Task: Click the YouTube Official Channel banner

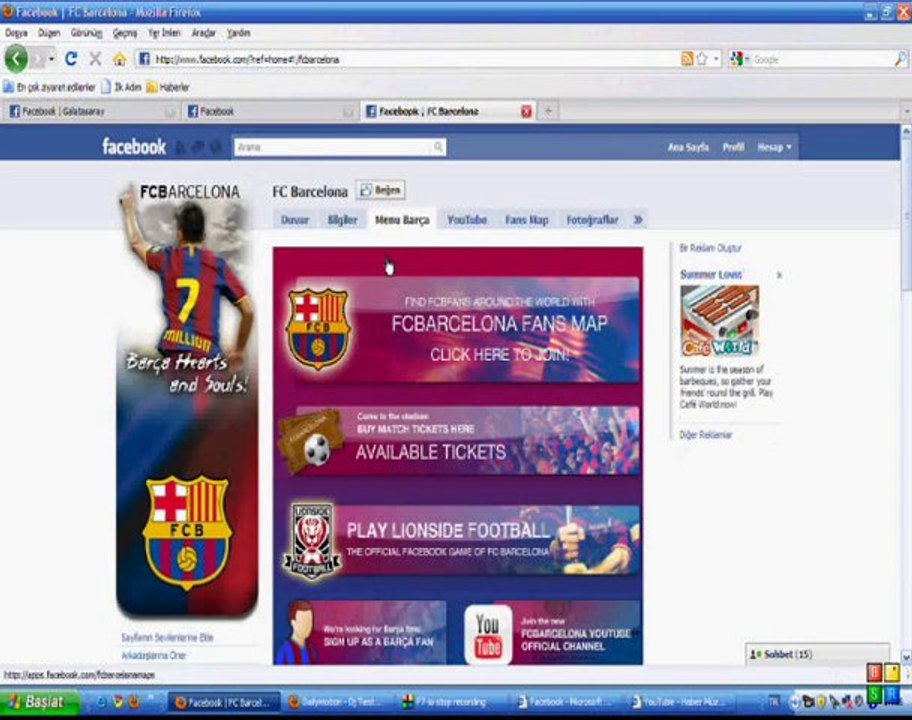Action: pyautogui.click(x=552, y=633)
